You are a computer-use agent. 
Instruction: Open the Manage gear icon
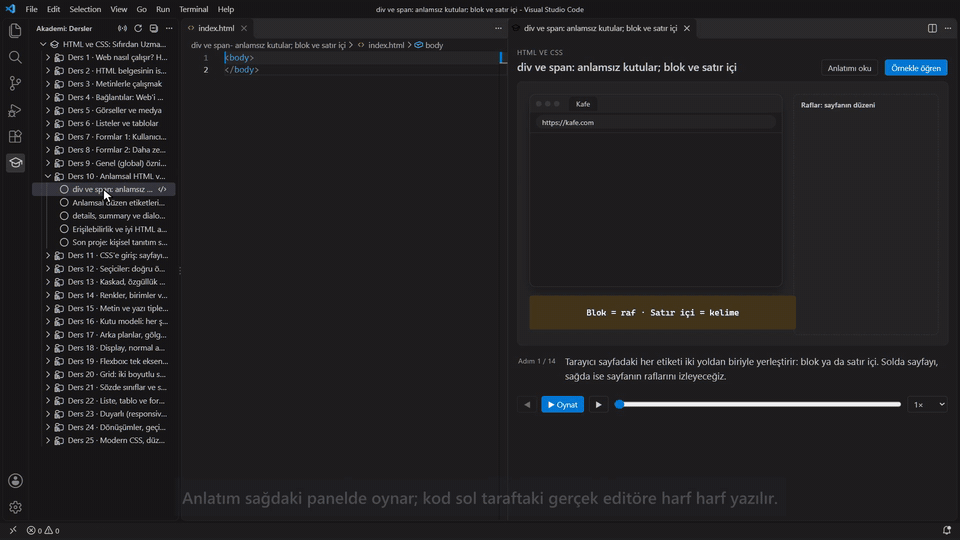tap(15, 508)
